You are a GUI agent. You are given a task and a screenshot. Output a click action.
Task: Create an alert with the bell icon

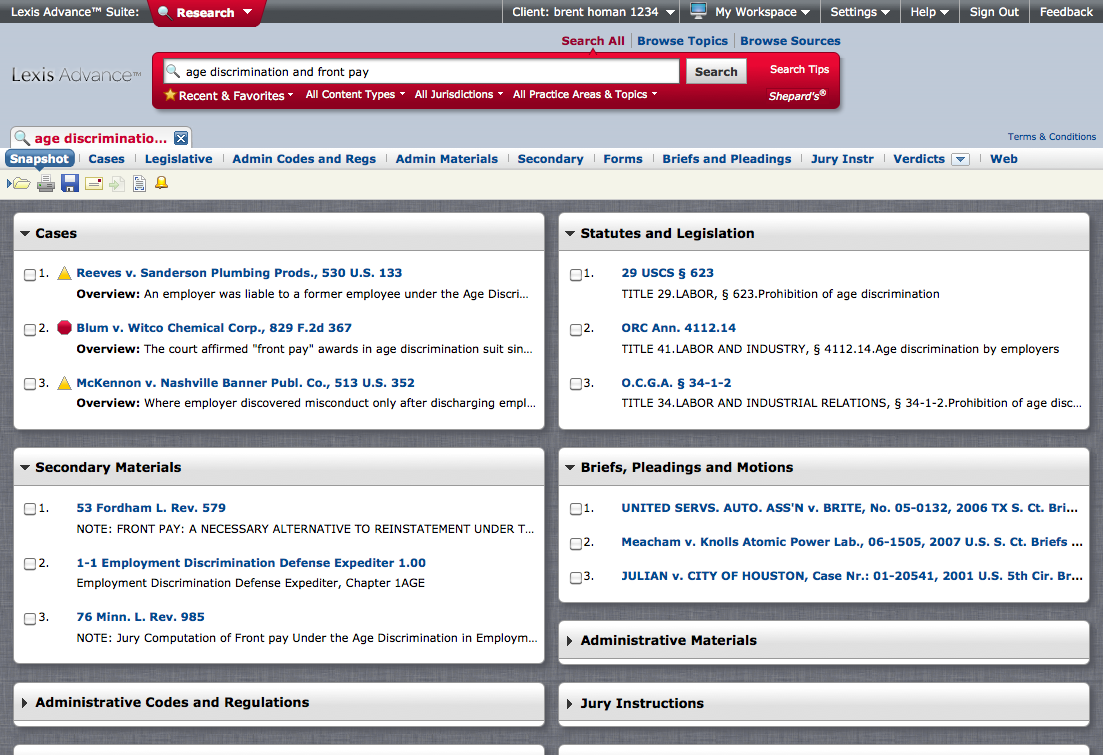click(x=161, y=183)
